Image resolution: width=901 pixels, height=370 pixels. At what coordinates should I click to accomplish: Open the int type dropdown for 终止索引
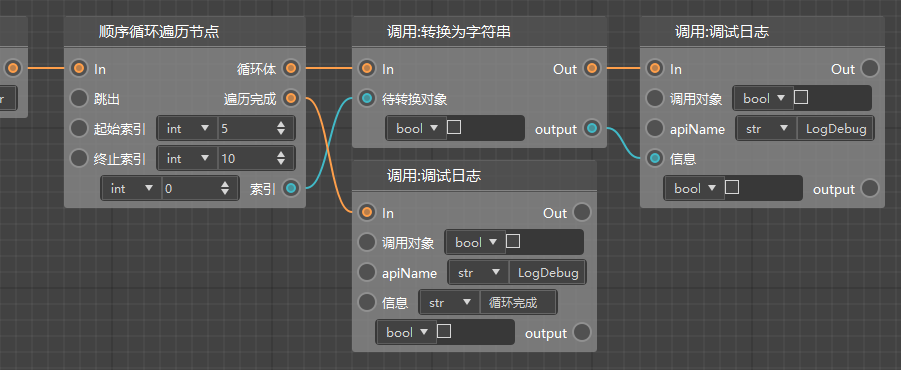(188, 159)
